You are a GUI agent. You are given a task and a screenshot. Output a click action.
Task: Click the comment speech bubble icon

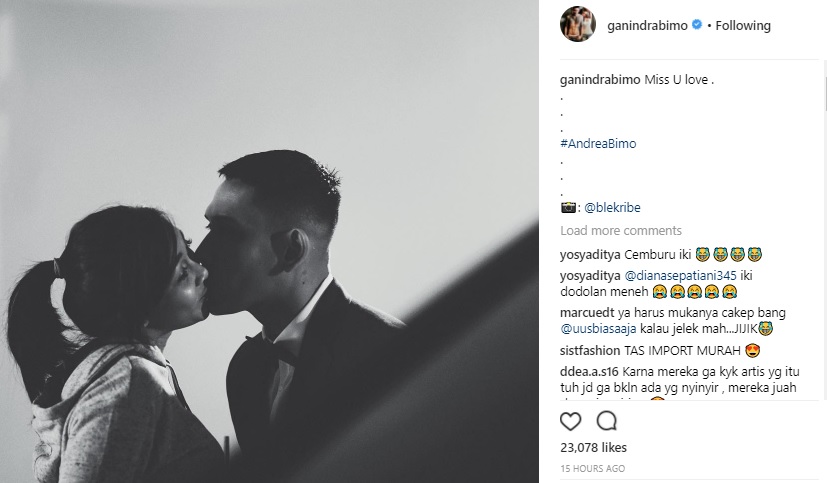pyautogui.click(x=607, y=421)
